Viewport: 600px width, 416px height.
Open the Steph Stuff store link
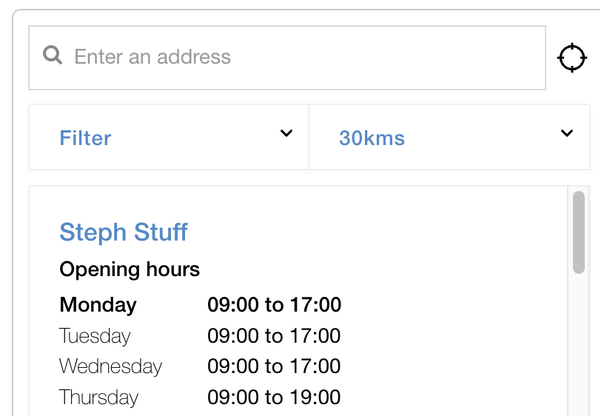(x=124, y=233)
